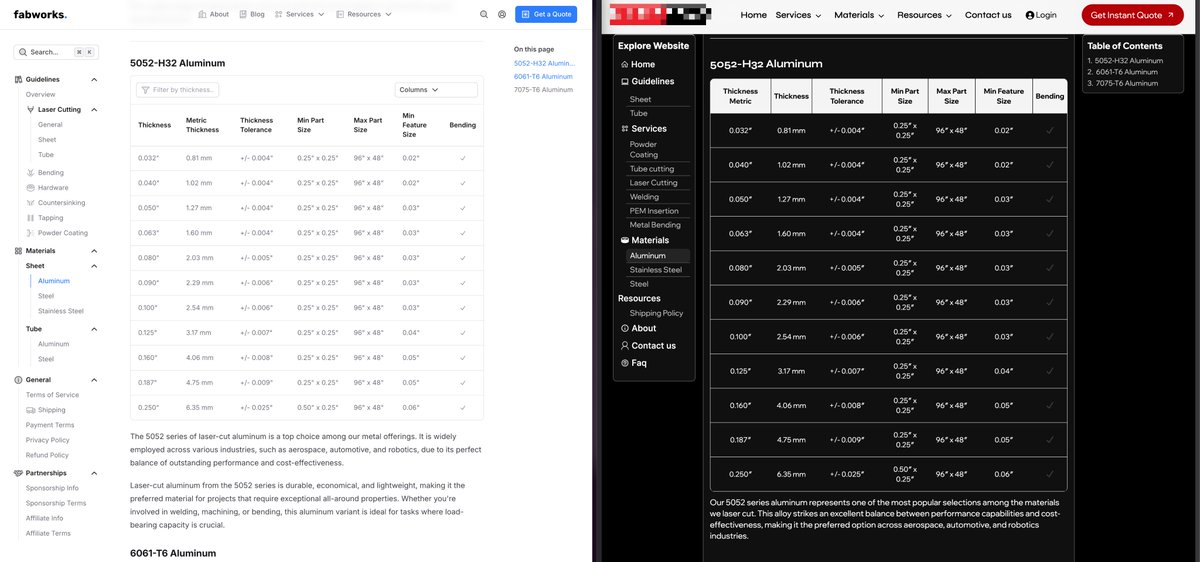Expand the Services menu in fabworks header
Screen dimensions: 1200x562
click(x=299, y=14)
